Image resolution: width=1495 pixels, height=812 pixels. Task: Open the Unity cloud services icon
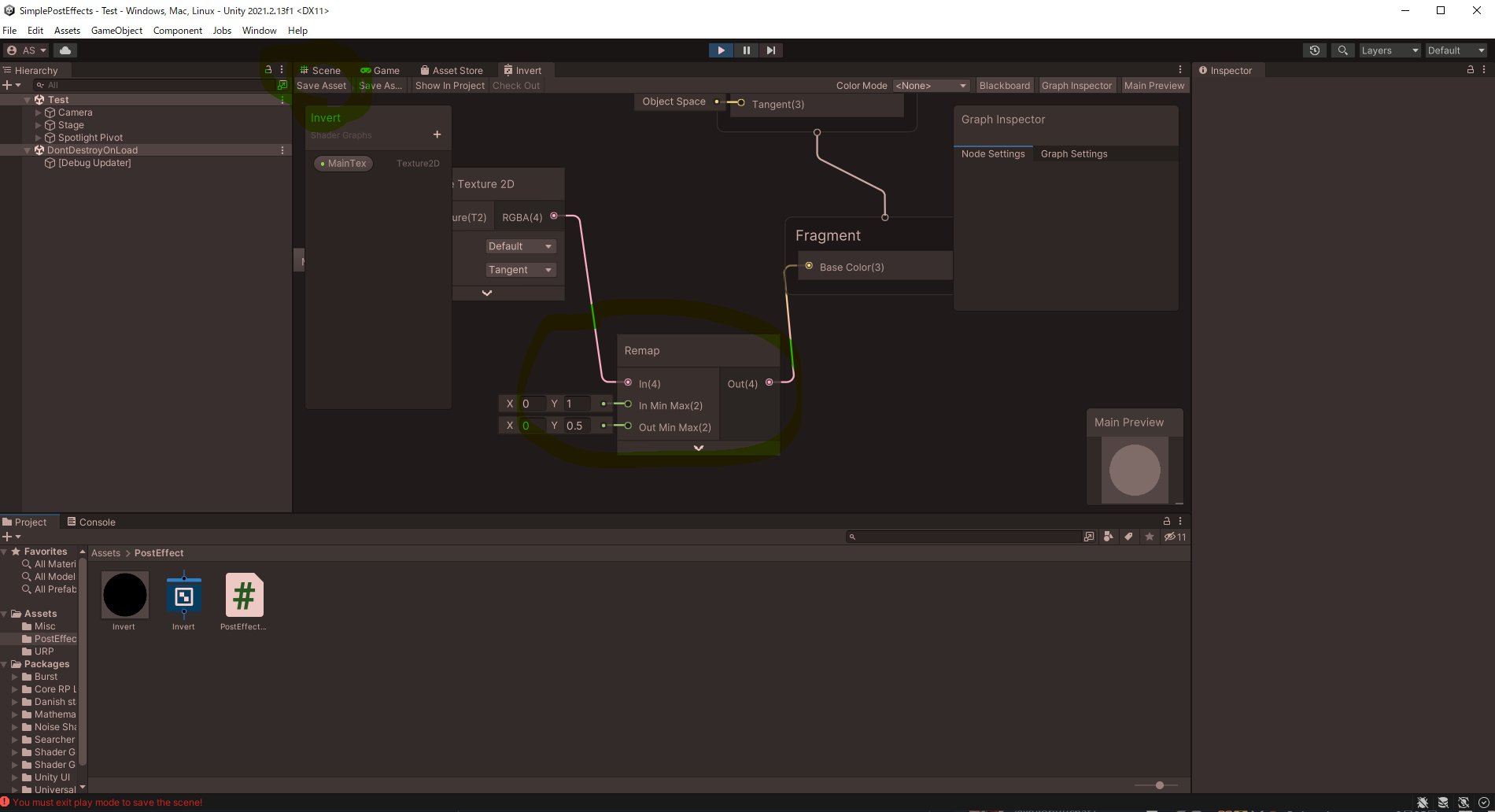click(65, 50)
